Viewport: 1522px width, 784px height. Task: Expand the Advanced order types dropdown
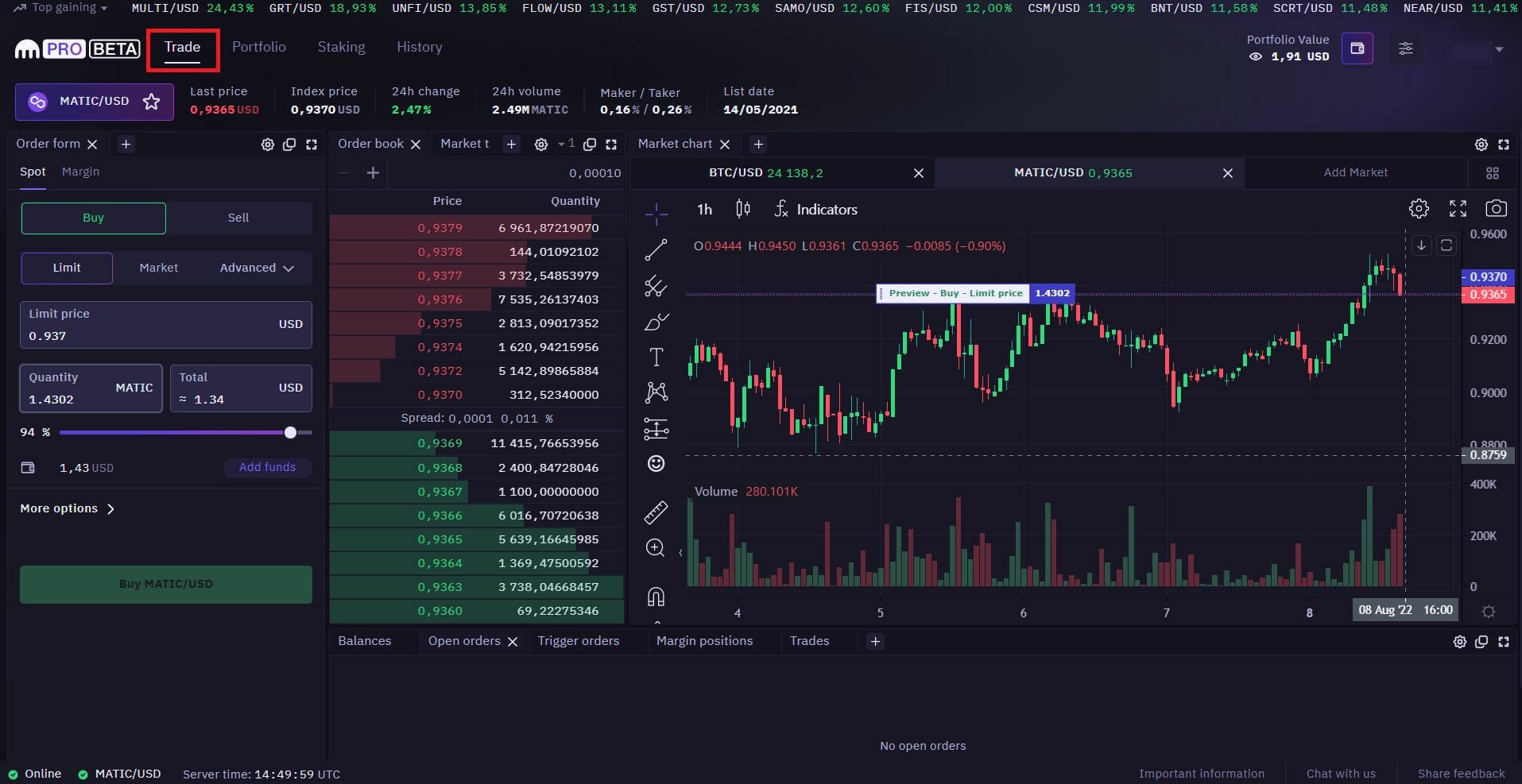click(x=257, y=268)
